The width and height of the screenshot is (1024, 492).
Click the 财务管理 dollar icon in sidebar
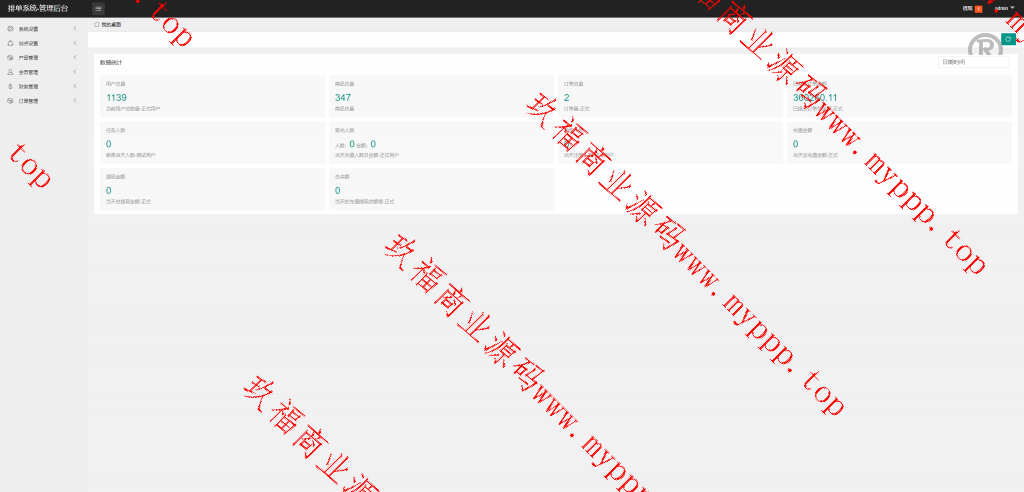[x=10, y=87]
